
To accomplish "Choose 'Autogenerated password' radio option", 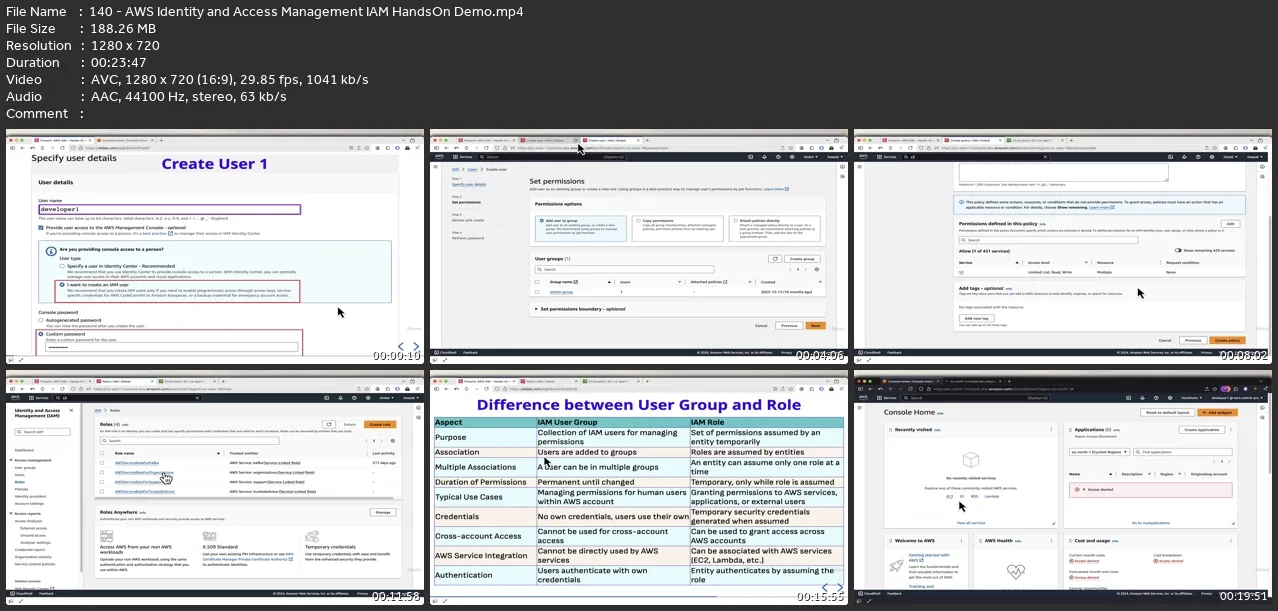I will click(41, 320).
